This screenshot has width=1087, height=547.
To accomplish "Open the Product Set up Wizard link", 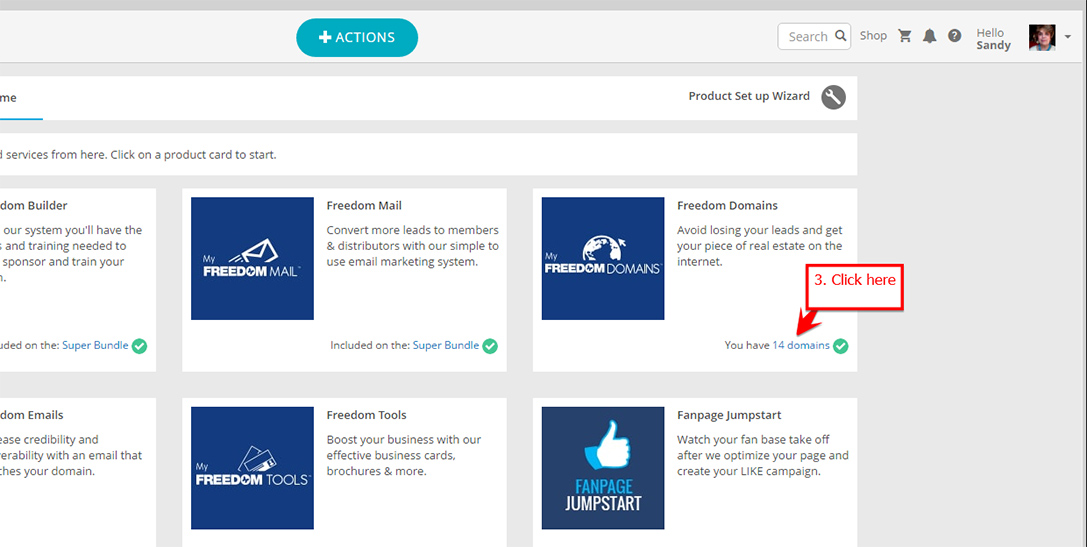I will (x=749, y=96).
